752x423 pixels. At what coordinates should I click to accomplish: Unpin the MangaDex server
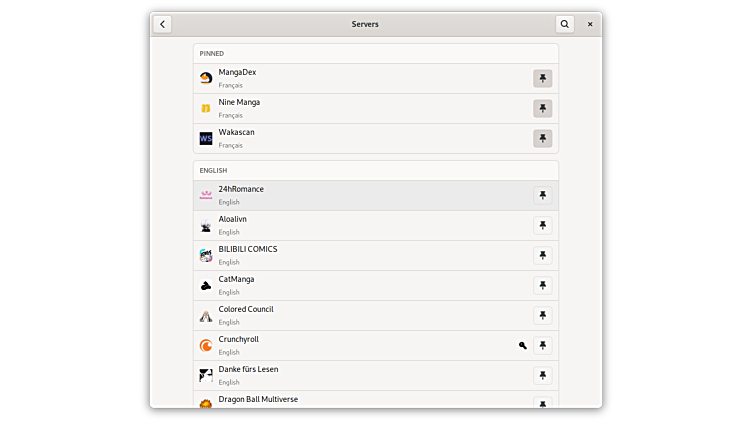542,78
